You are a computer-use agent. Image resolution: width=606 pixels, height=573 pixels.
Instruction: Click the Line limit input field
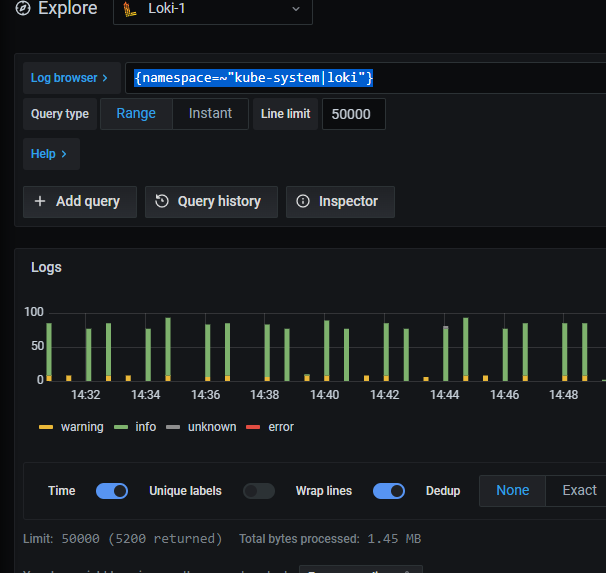[x=352, y=114]
